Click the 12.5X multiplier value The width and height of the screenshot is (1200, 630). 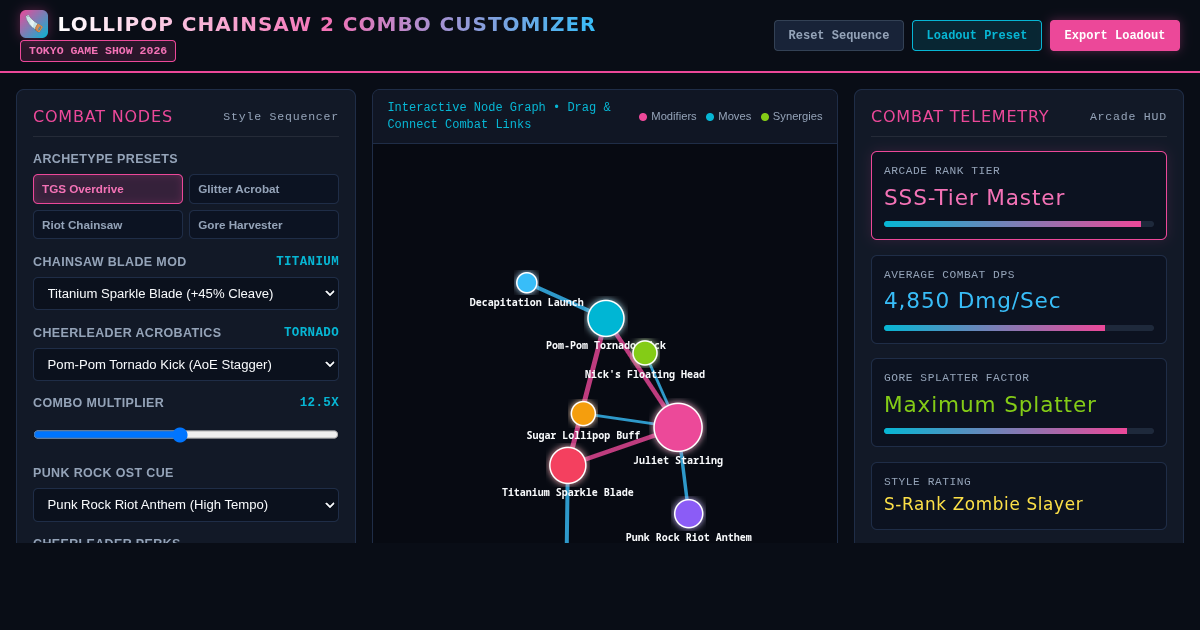pos(319,403)
